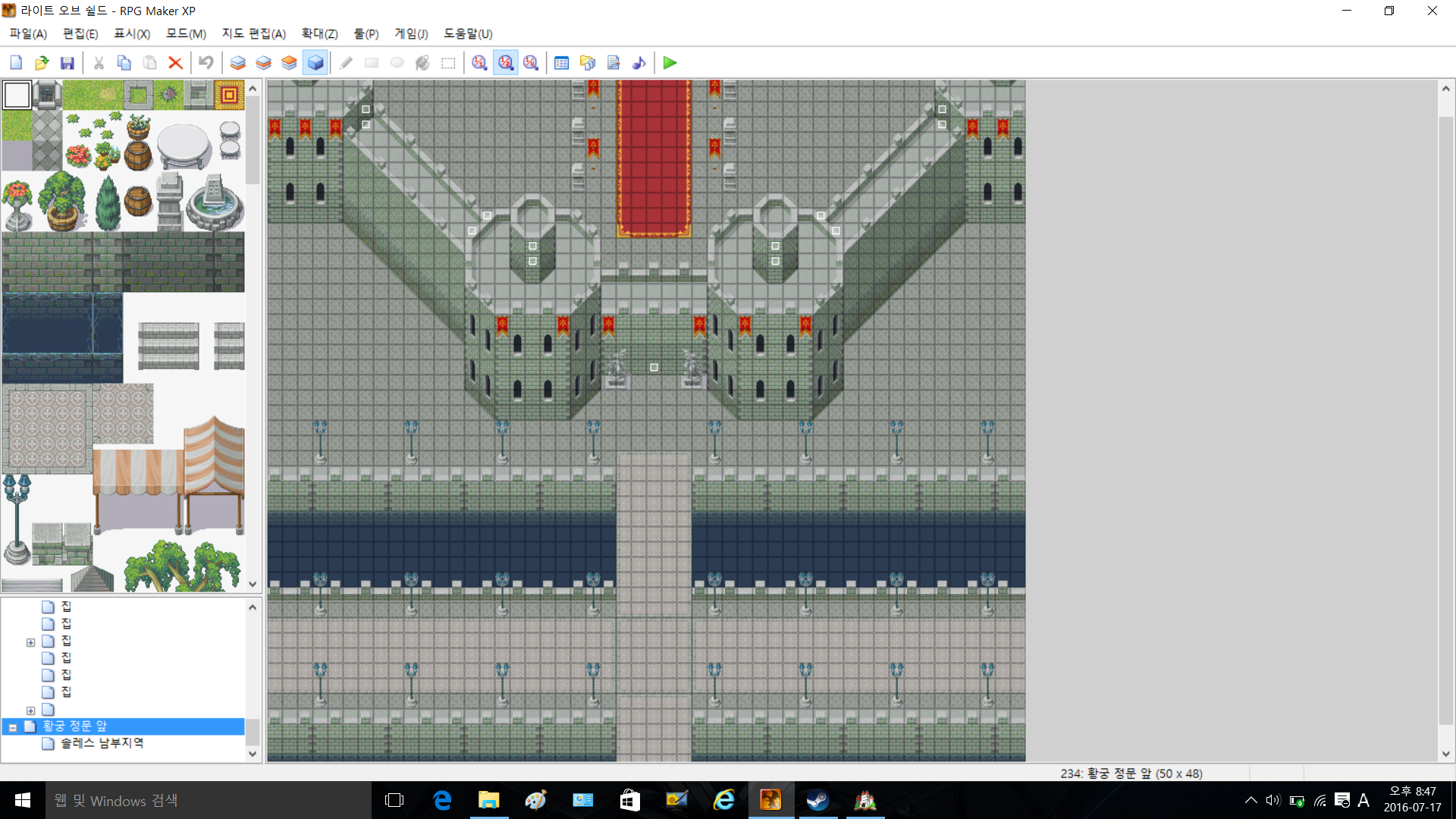Open the 도움말(U) help menu
1456x819 pixels.
pyautogui.click(x=468, y=34)
